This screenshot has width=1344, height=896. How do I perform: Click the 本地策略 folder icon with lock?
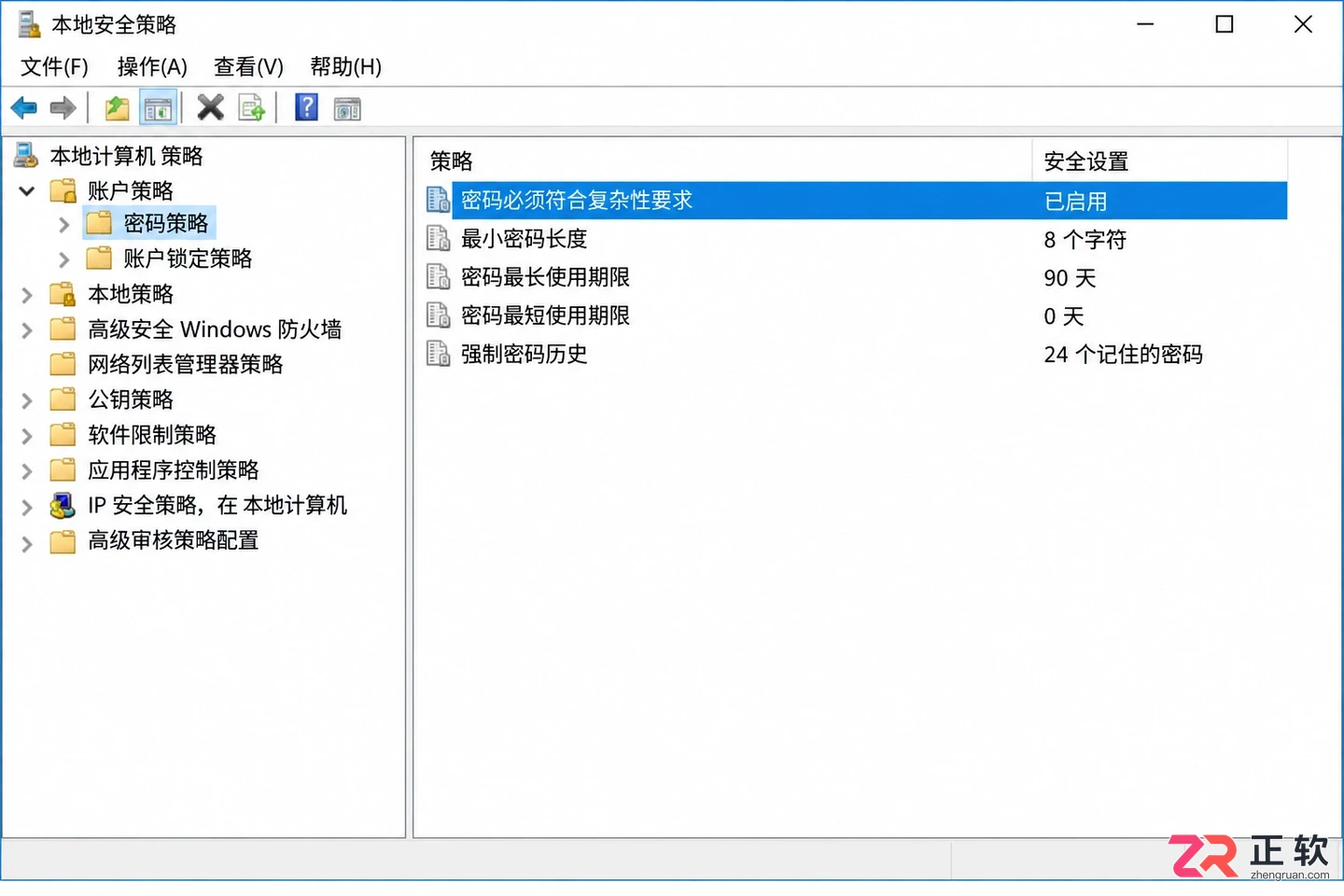click(x=63, y=294)
